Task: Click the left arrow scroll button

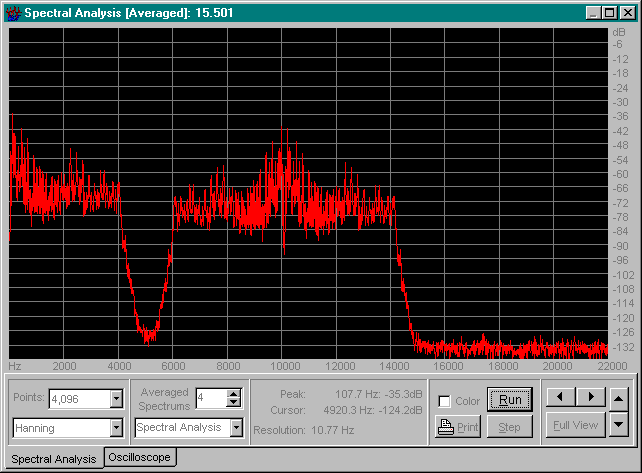Action: pos(560,397)
